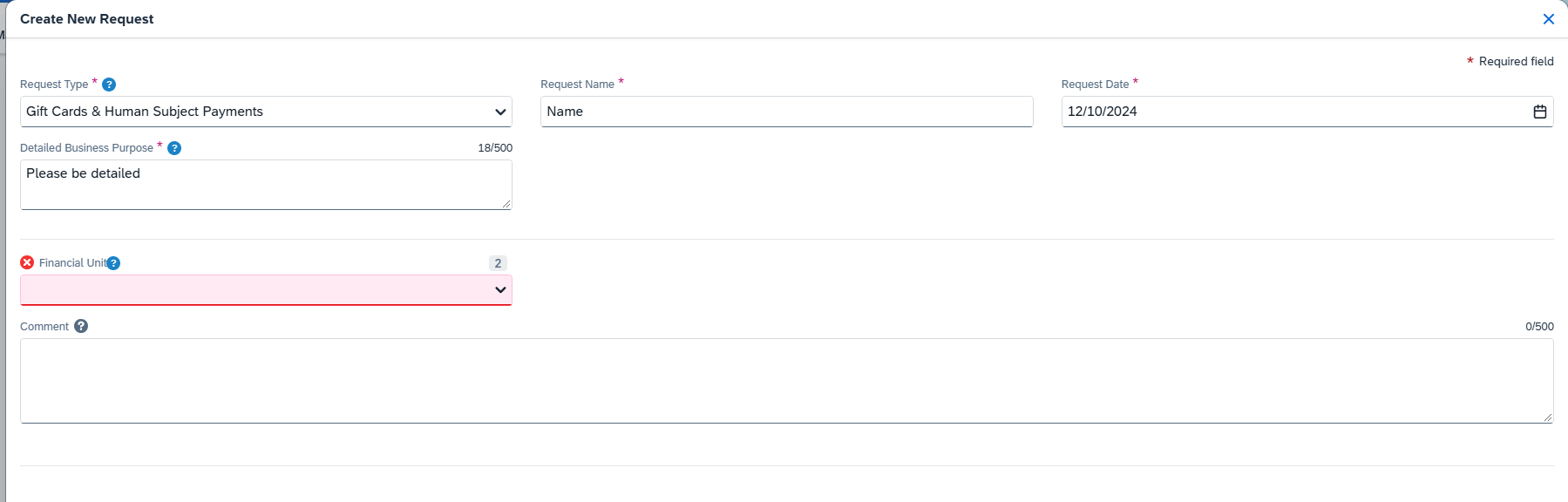Image resolution: width=1568 pixels, height=502 pixels.
Task: Click the Comment field label
Action: (x=44, y=327)
